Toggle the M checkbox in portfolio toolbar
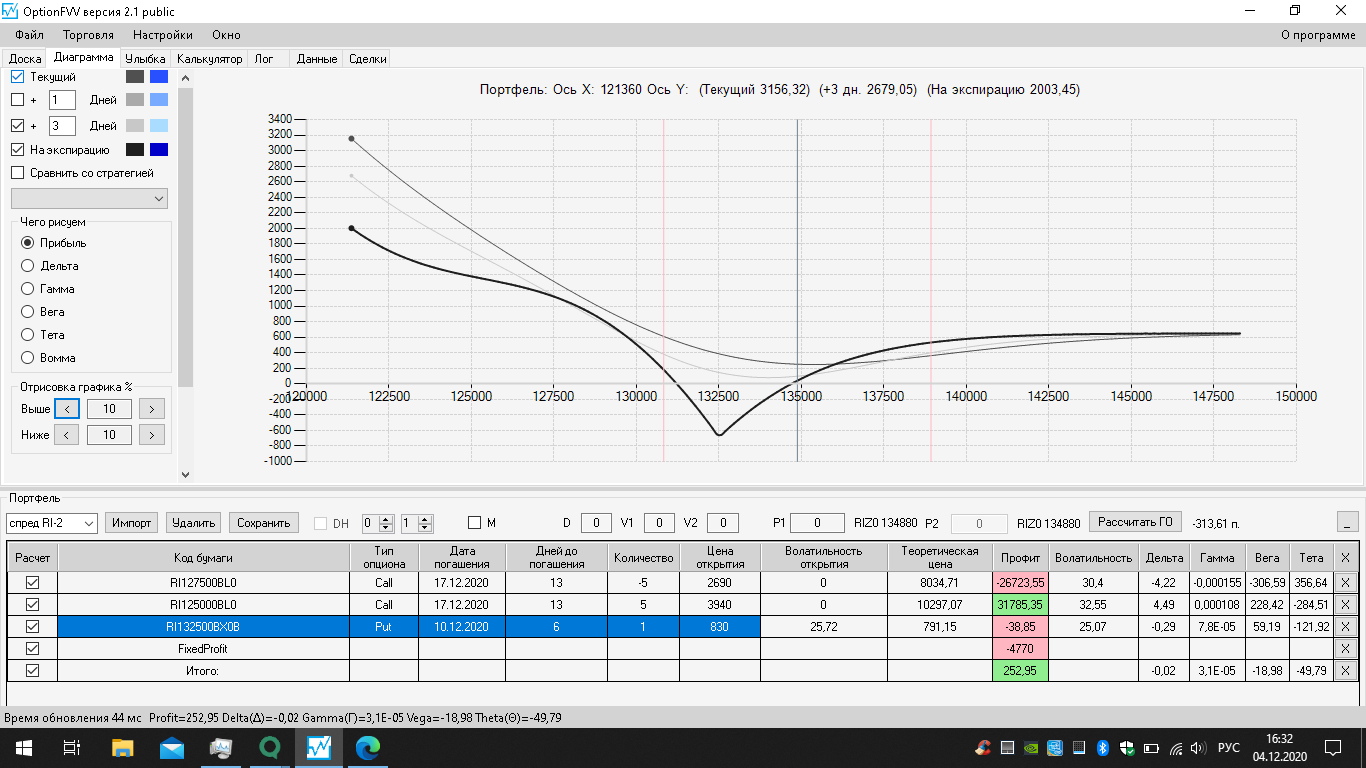Image resolution: width=1366 pixels, height=768 pixels. coord(476,523)
